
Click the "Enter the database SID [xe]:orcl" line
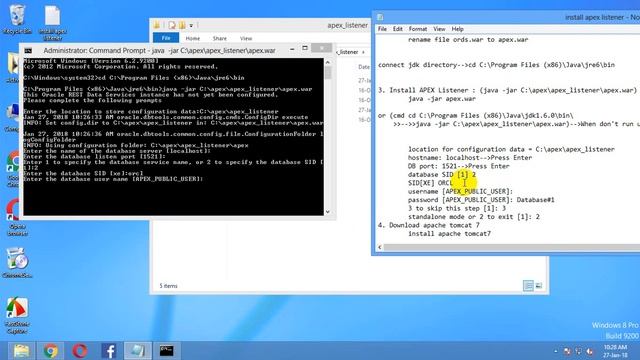pos(83,173)
